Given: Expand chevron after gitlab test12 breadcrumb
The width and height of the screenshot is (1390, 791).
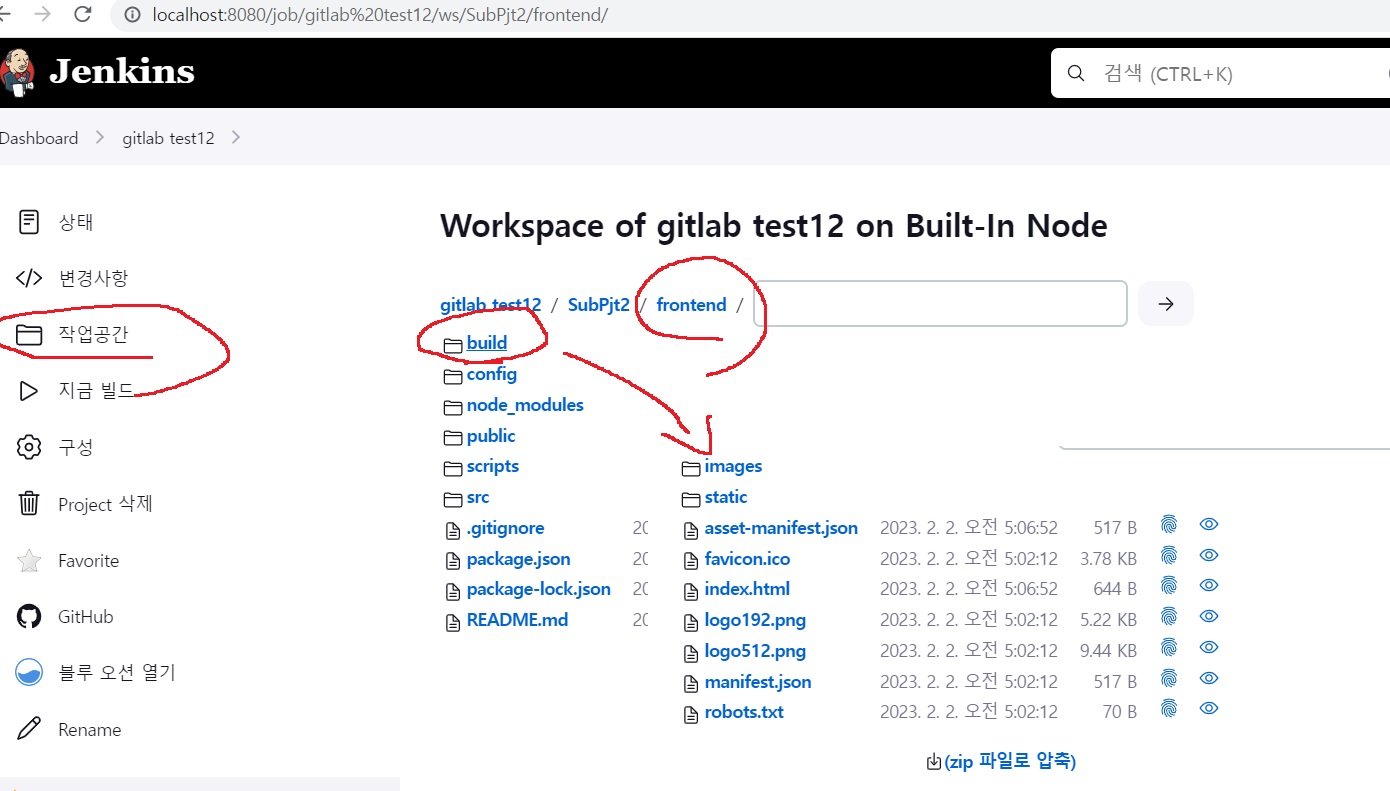Looking at the screenshot, I should pos(236,138).
